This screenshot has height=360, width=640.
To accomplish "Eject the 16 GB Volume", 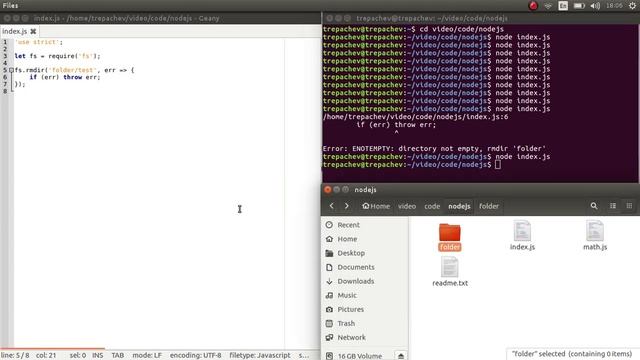I will [x=401, y=356].
